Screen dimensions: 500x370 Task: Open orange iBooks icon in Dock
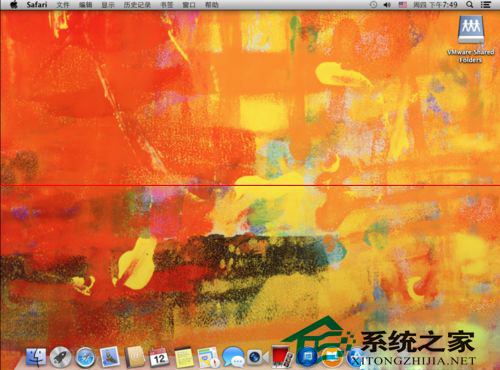click(x=332, y=358)
